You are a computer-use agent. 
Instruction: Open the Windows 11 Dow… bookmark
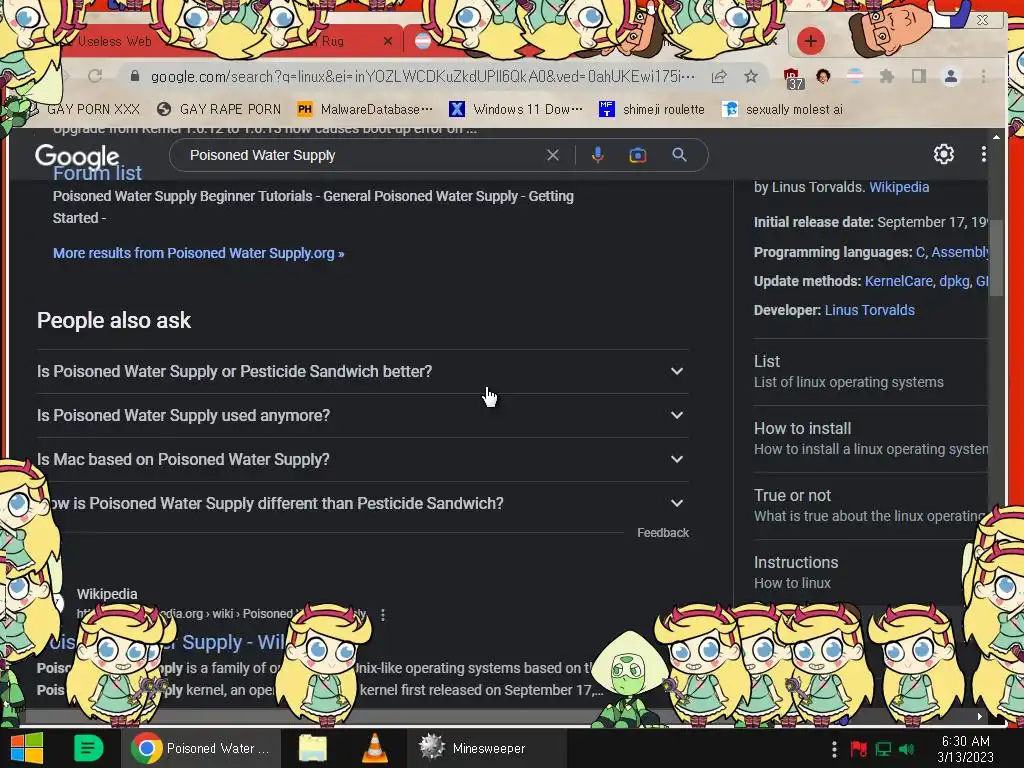516,109
